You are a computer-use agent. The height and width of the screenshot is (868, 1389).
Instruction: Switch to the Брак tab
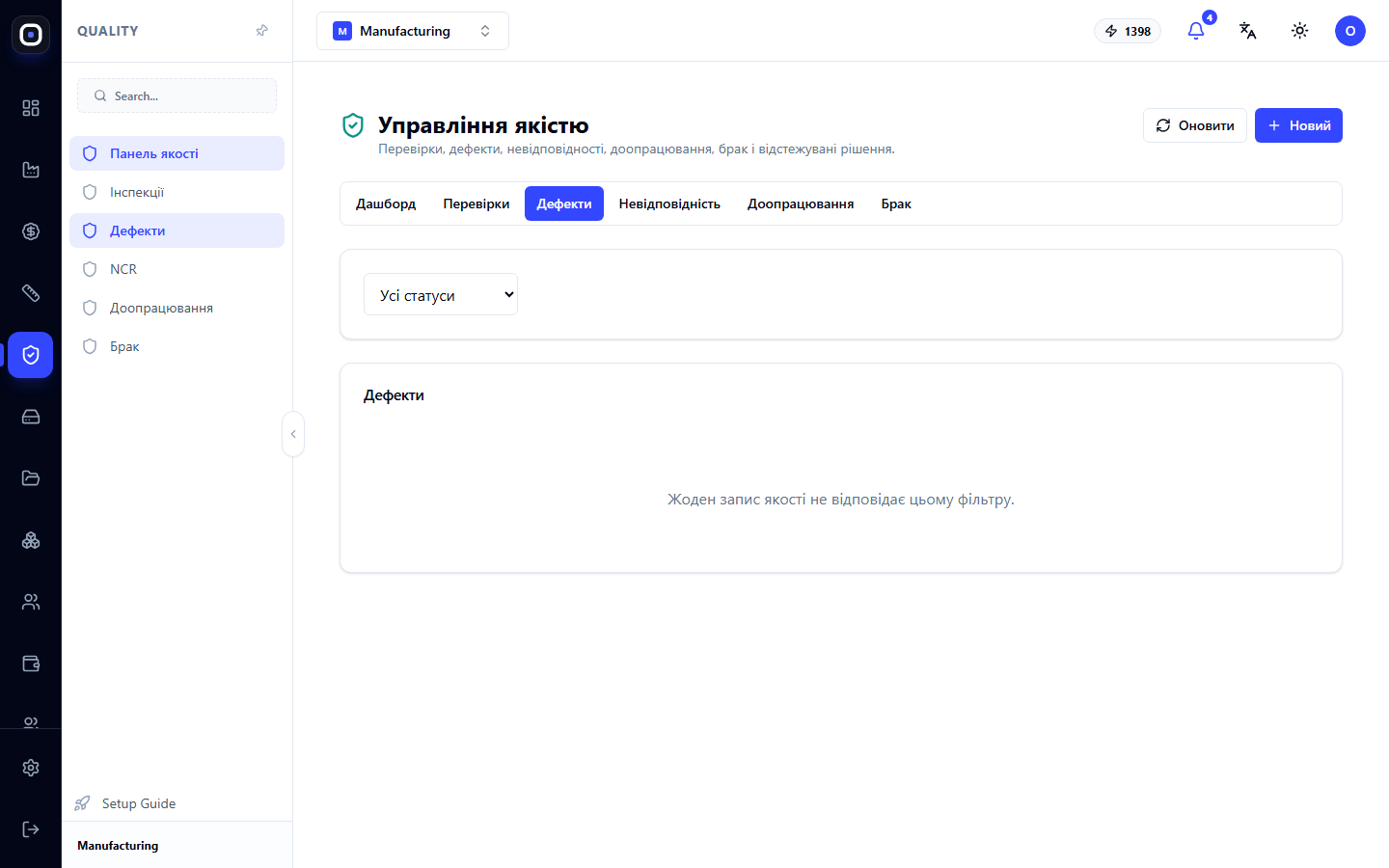896,203
